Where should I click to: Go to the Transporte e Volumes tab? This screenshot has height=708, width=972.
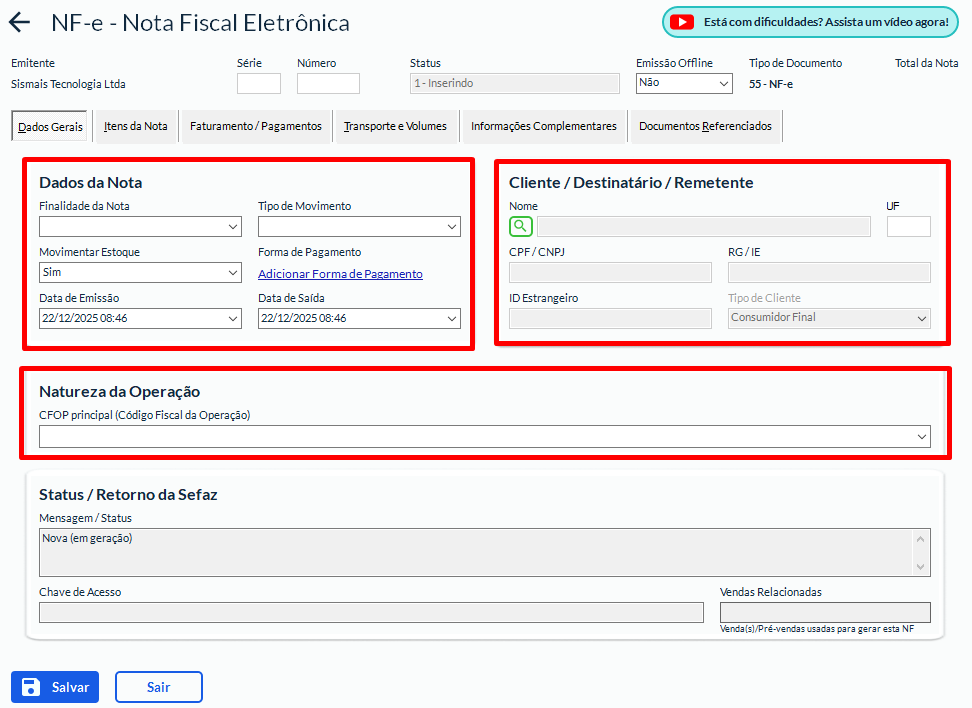[x=395, y=127]
